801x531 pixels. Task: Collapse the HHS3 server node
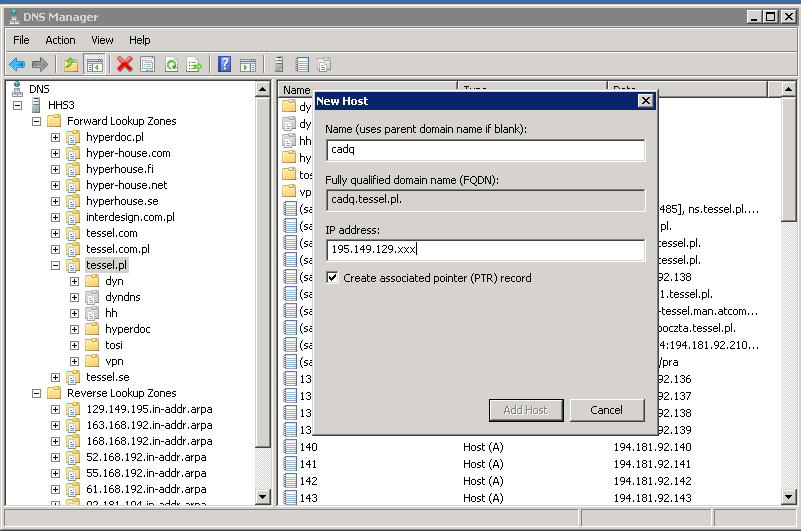17,105
